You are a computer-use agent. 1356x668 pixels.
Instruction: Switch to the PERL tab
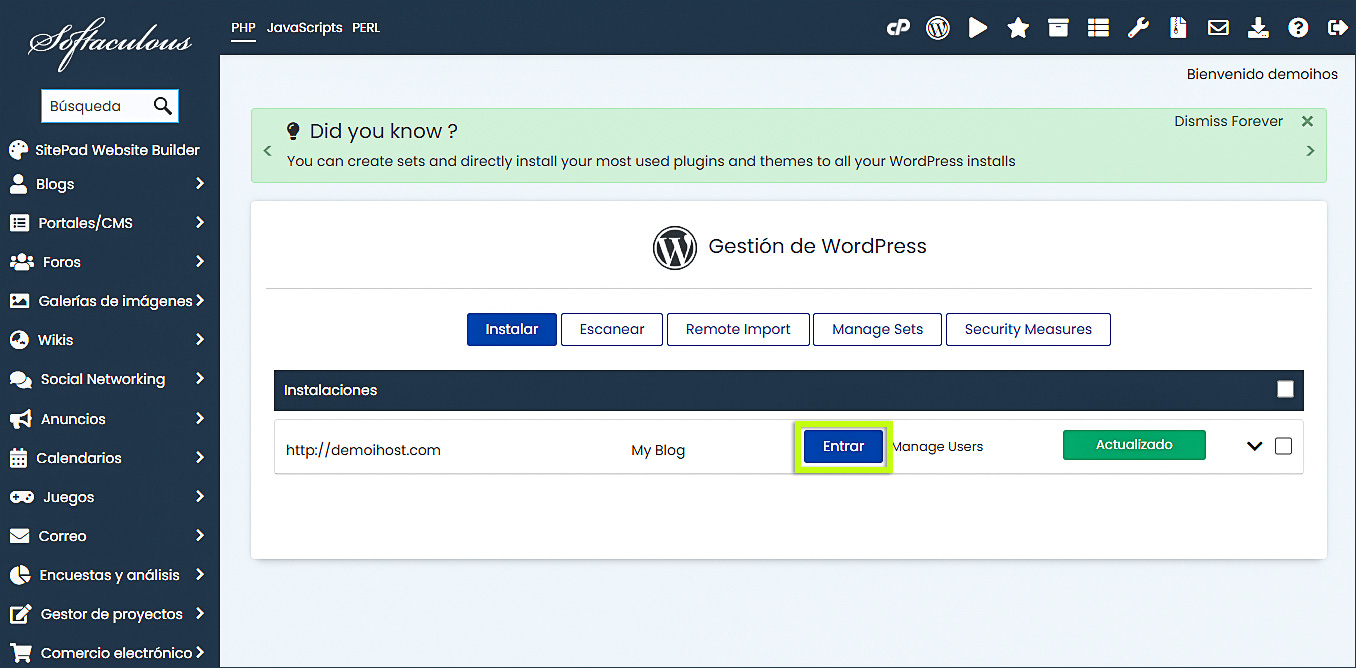coord(366,28)
